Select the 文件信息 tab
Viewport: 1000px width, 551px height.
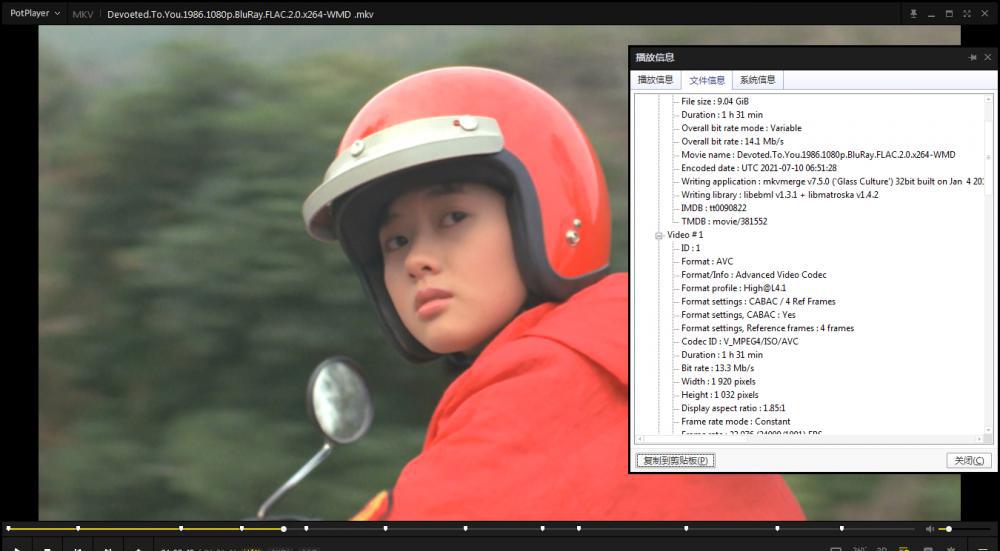click(707, 80)
